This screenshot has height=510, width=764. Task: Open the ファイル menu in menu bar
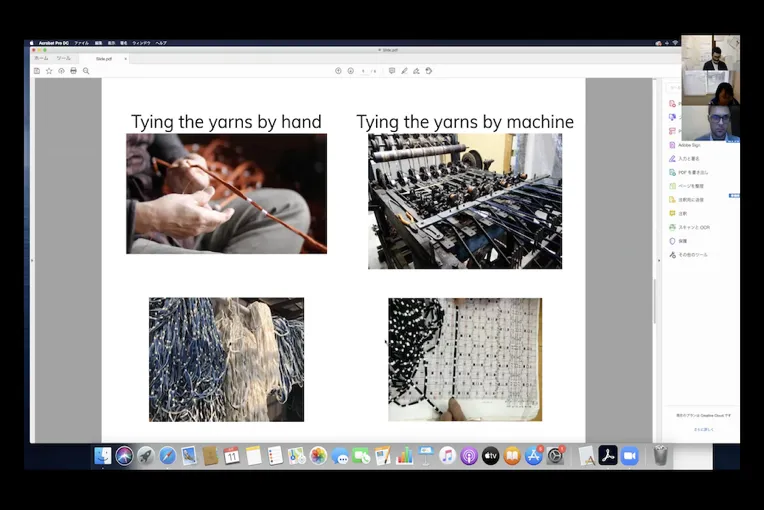pos(81,43)
